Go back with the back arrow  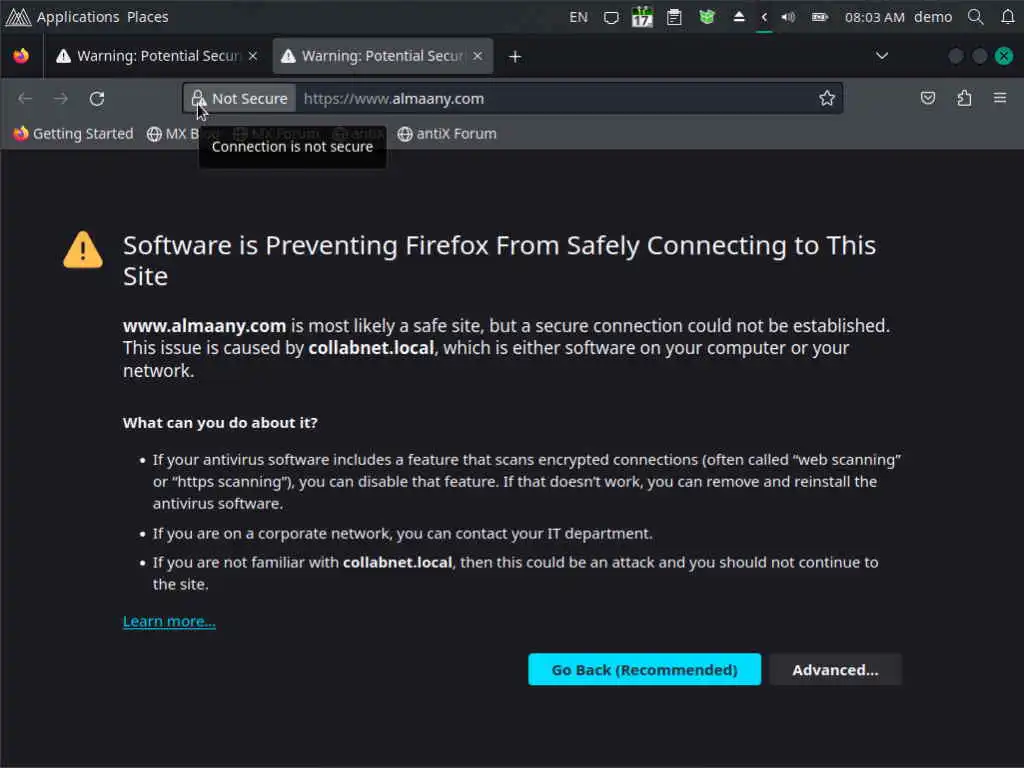[25, 99]
